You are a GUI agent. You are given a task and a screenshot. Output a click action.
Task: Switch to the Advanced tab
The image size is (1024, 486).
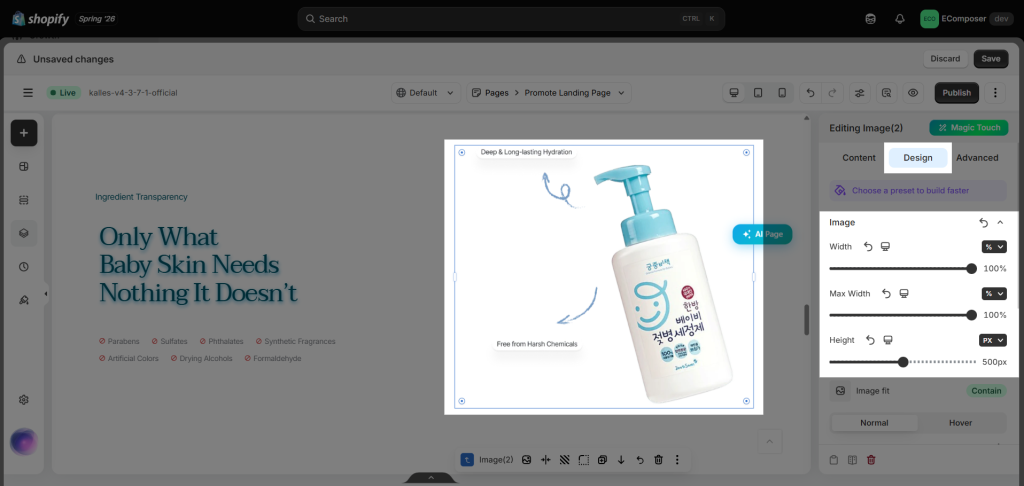coord(977,157)
